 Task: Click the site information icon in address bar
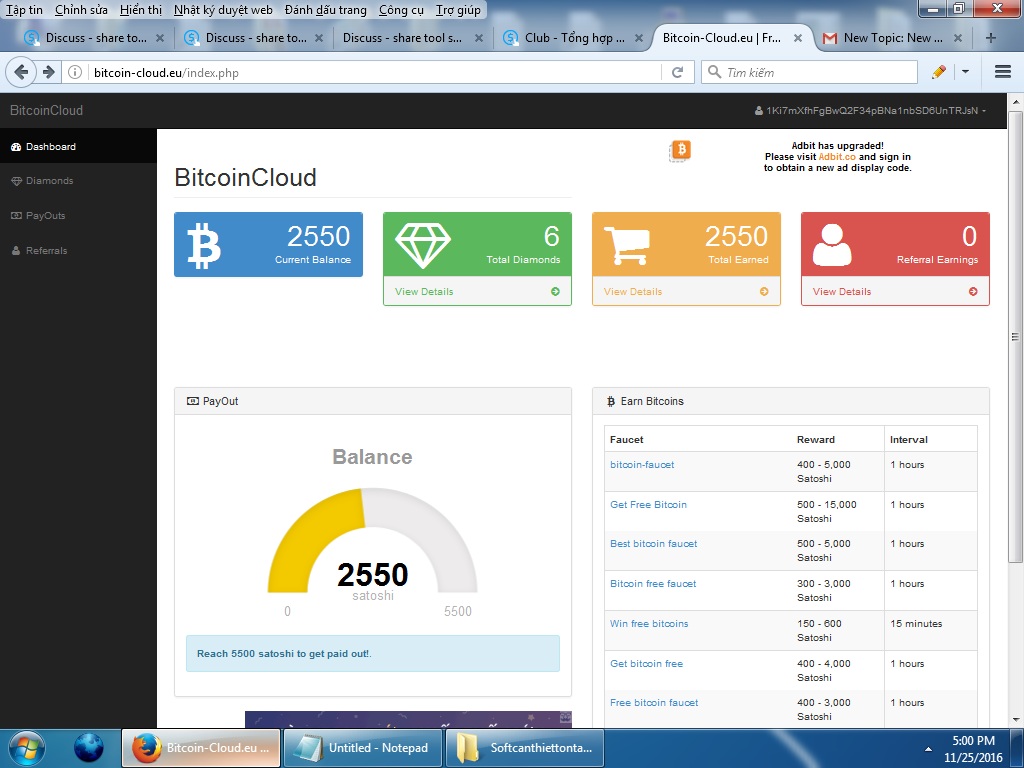coord(75,72)
